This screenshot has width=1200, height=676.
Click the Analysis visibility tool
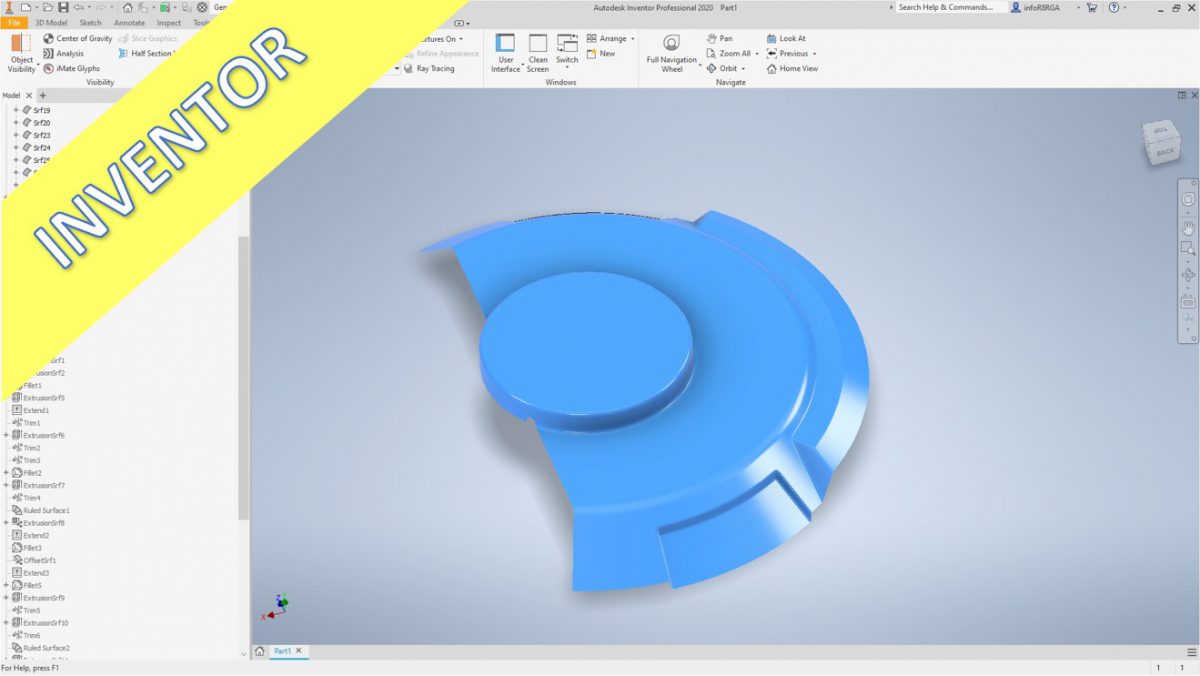(63, 54)
